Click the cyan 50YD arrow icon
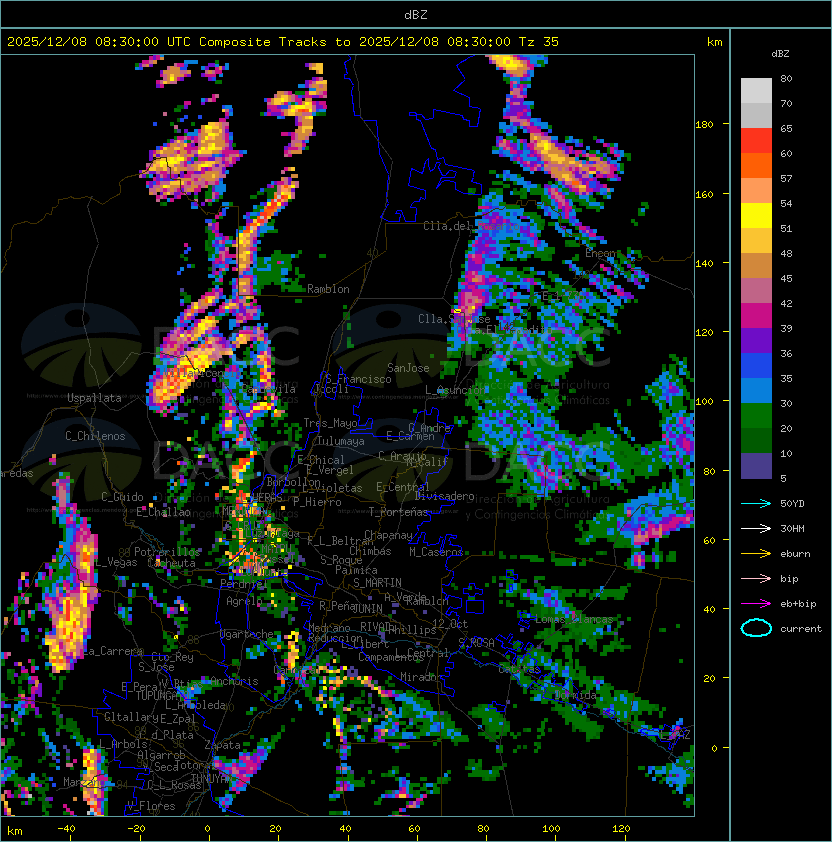The height and width of the screenshot is (842, 832). coord(756,503)
